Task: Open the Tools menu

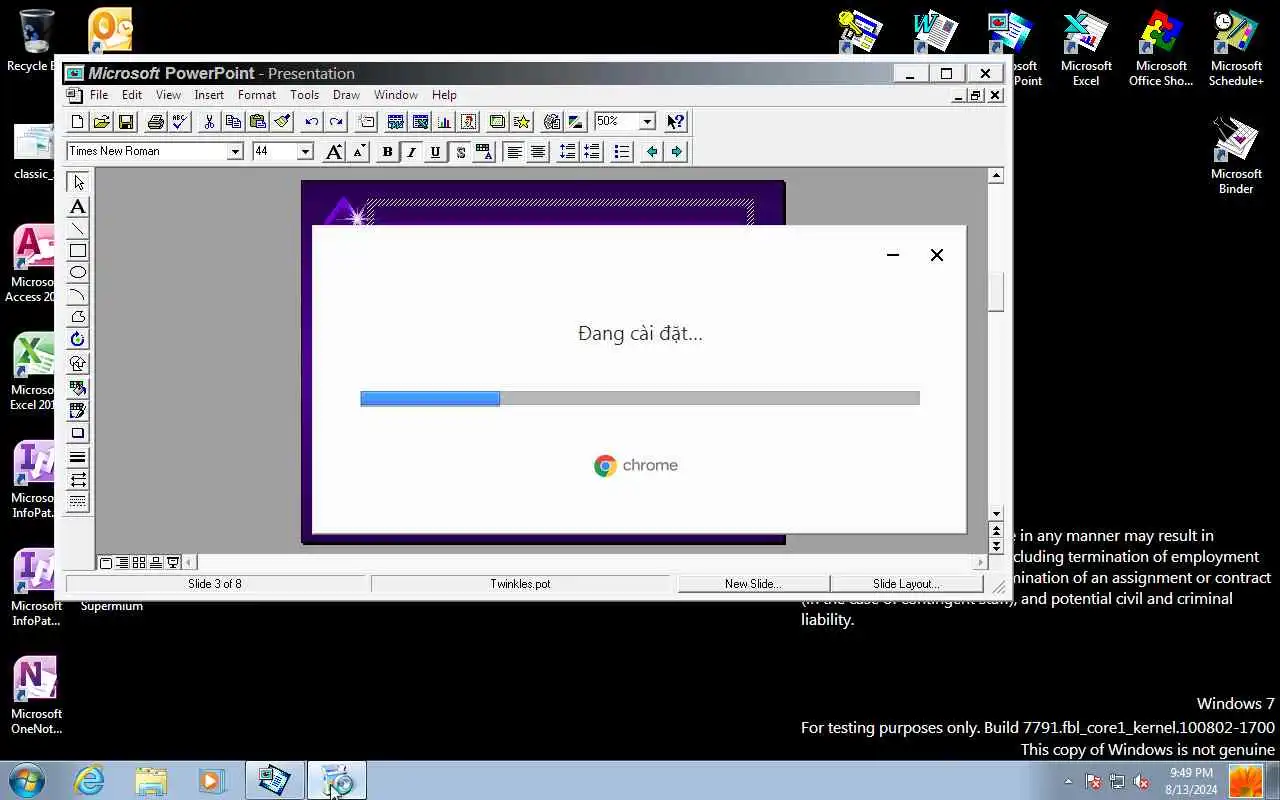Action: click(304, 95)
